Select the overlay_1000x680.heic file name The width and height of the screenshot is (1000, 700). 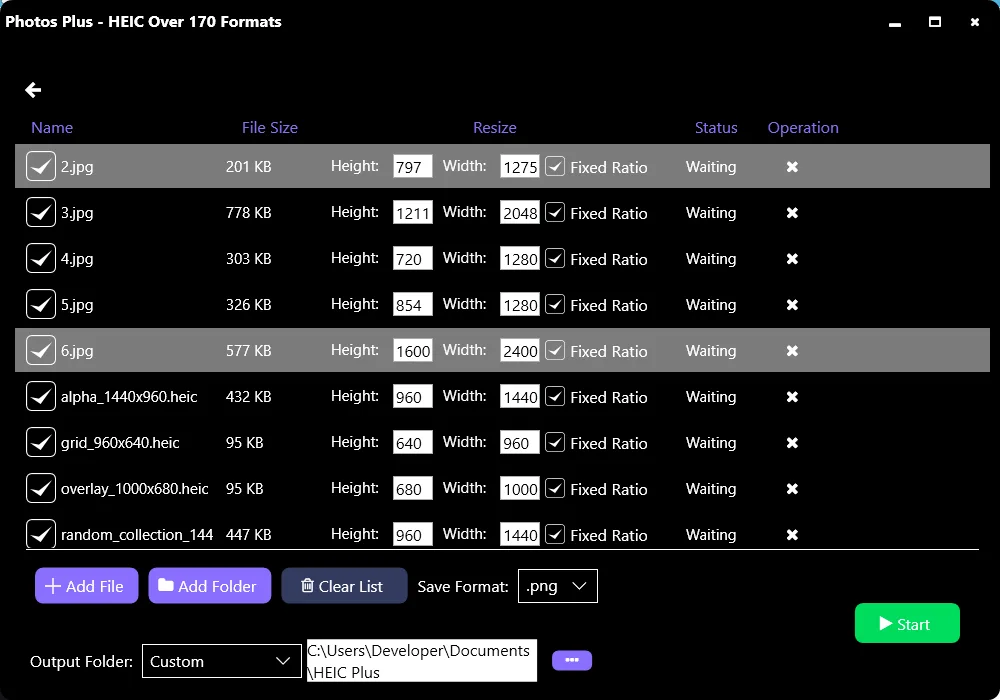point(135,488)
